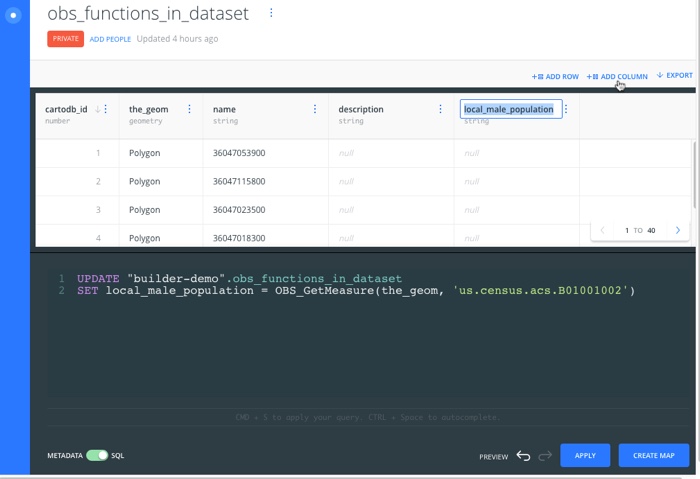Click ADD PEOPLE link
Screen dimensions: 700x479
tap(110, 39)
